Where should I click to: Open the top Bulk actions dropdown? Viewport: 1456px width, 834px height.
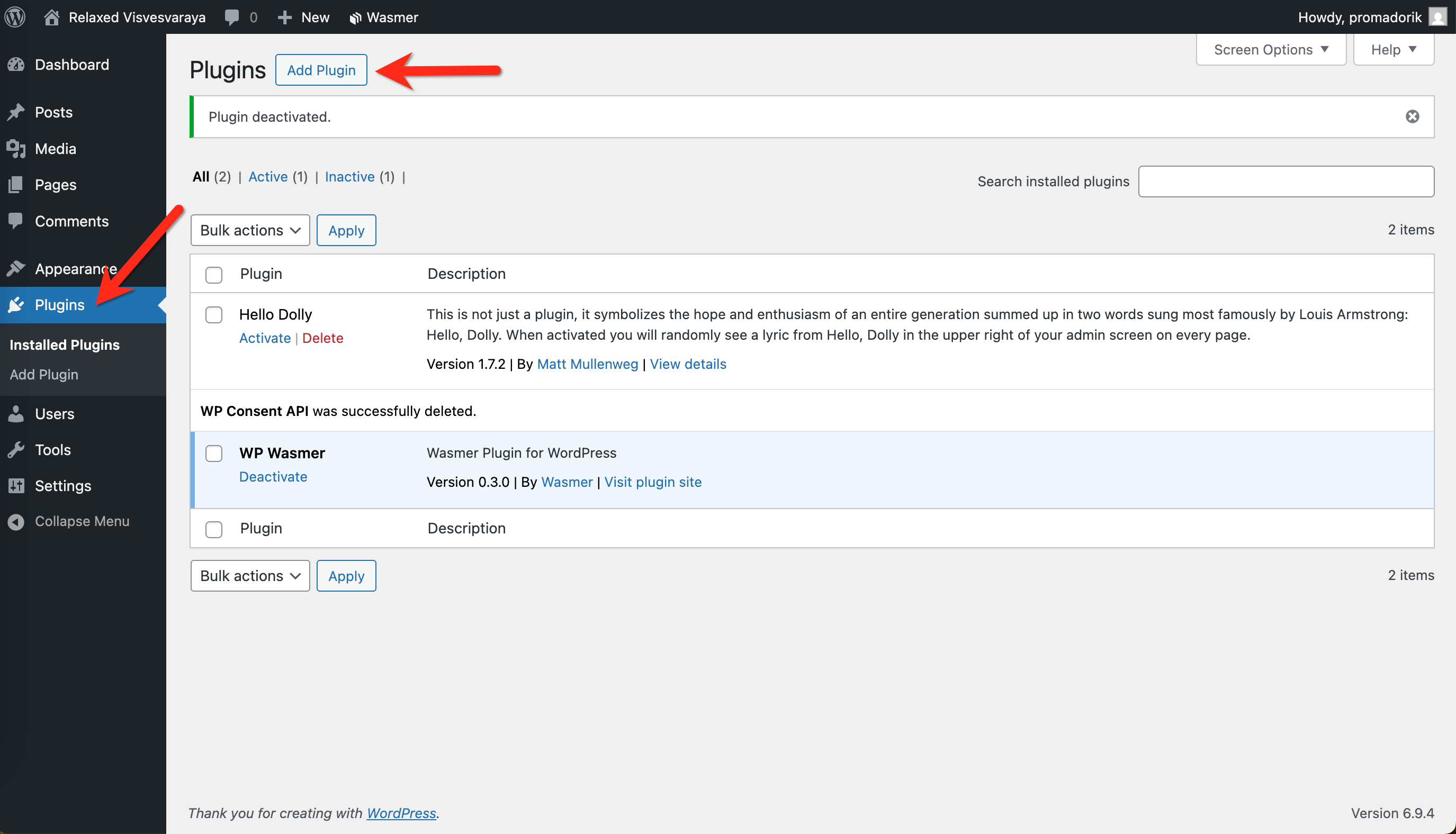[x=250, y=230]
